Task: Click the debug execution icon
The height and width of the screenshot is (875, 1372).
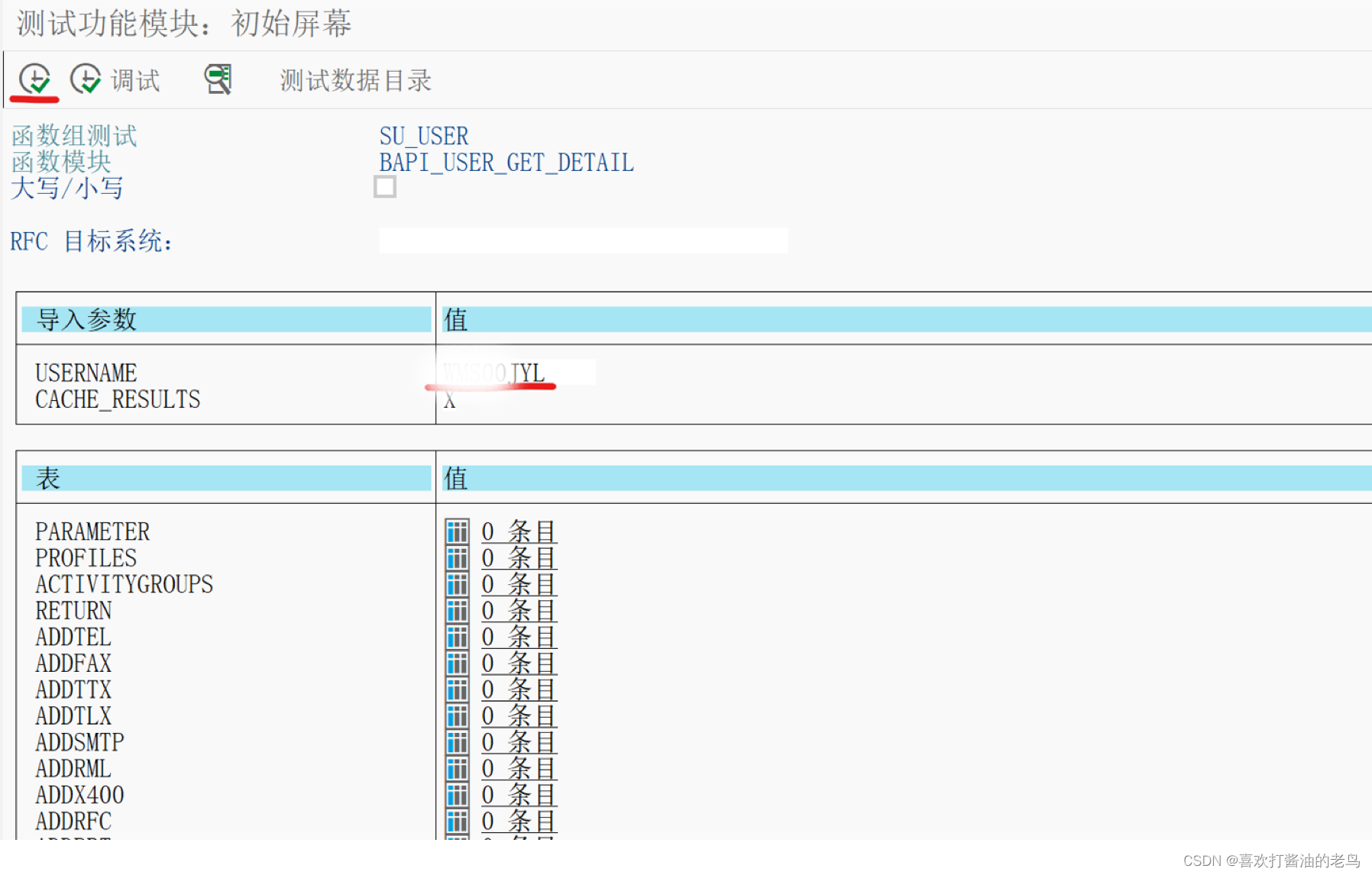Action: pos(86,79)
